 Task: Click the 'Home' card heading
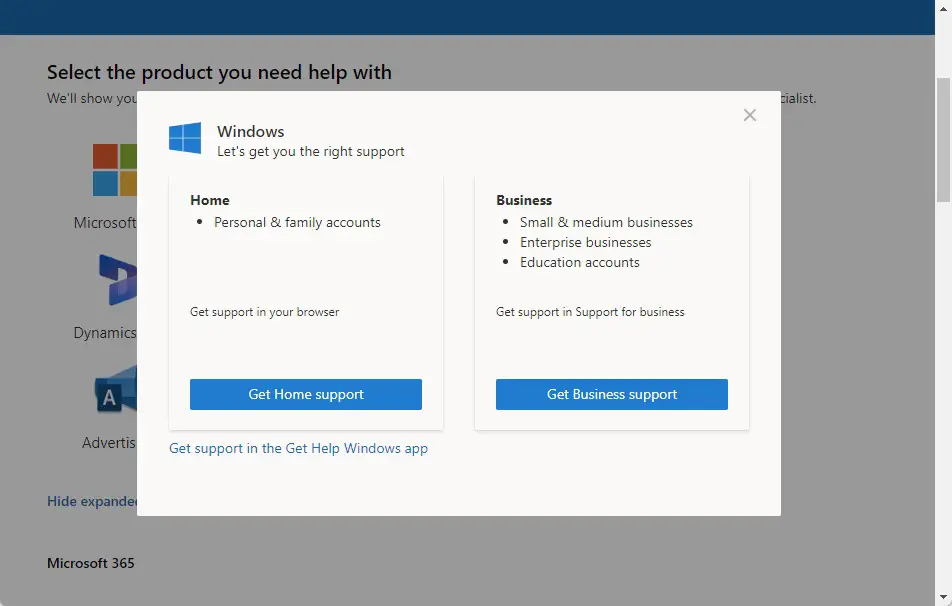[x=209, y=200]
